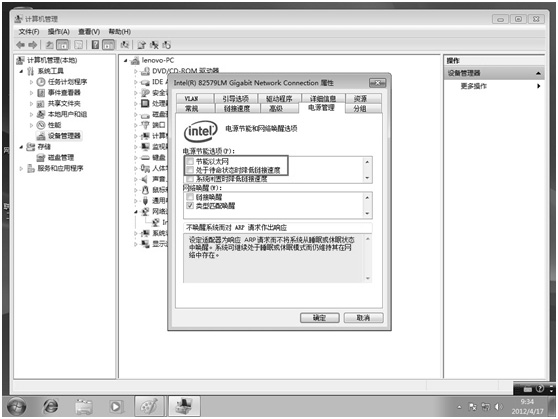Image resolution: width=558 pixels, height=419 pixels.
Task: Toggle 处于待命状态时降低链接速度 checkbox
Action: pyautogui.click(x=190, y=170)
